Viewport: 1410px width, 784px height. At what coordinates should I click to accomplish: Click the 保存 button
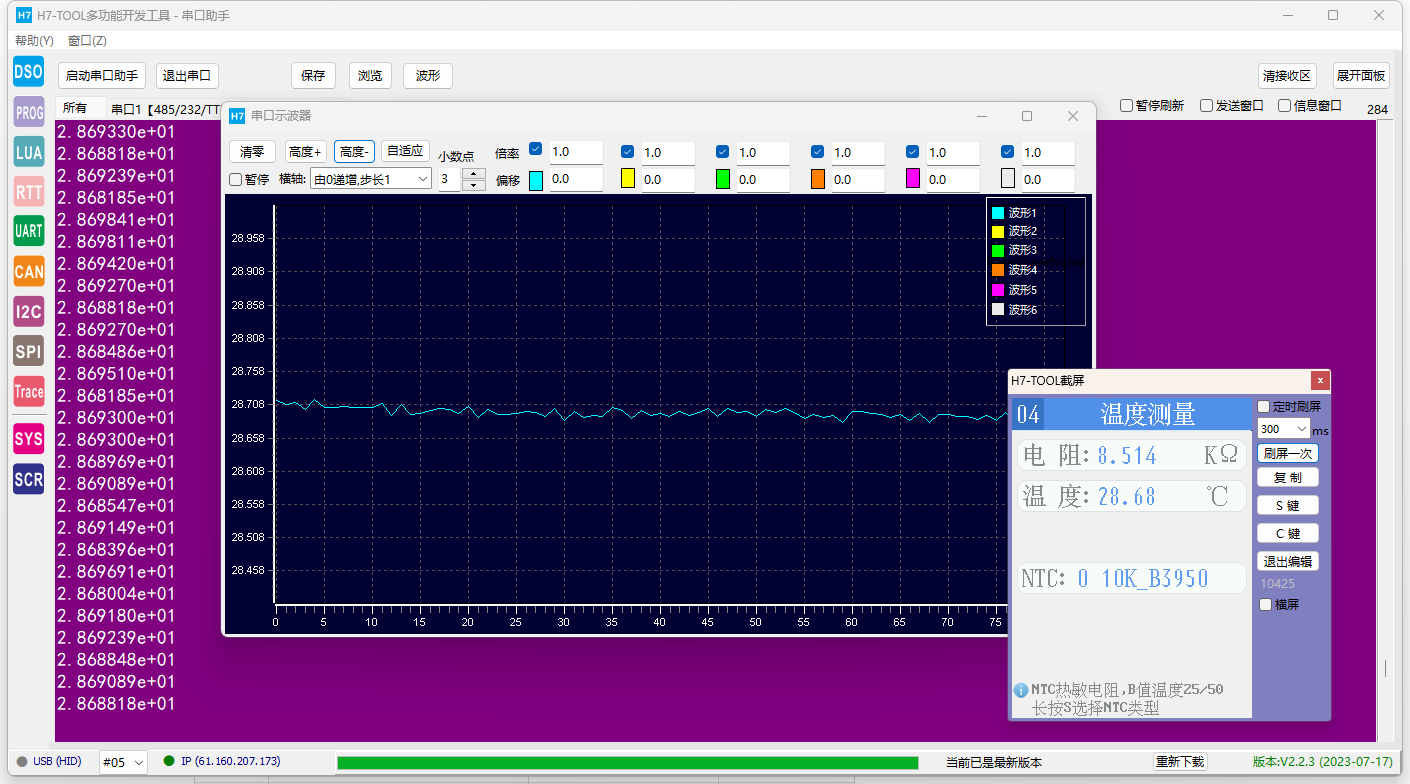pyautogui.click(x=313, y=76)
